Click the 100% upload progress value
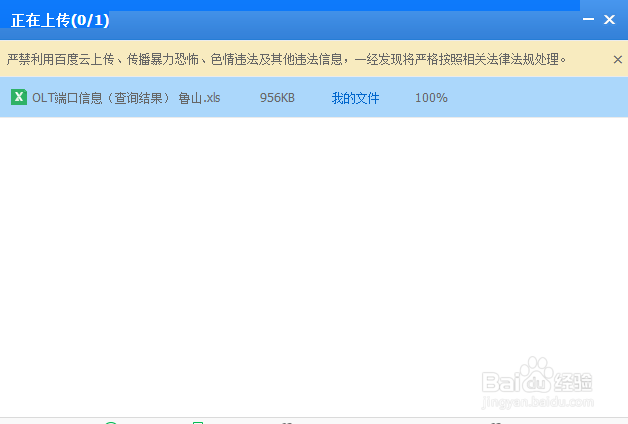 [431, 98]
